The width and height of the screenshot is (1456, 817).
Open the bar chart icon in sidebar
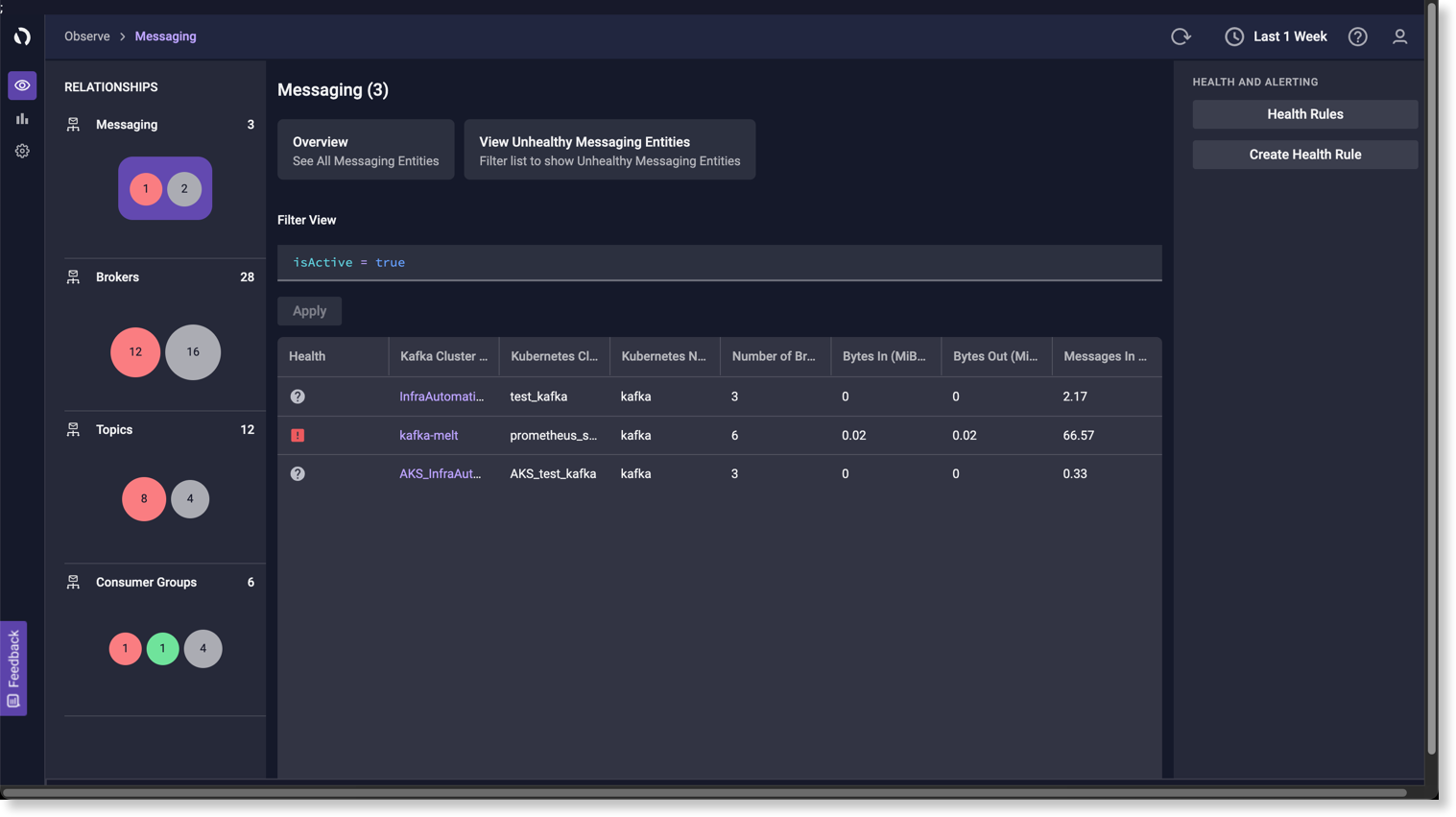22,119
